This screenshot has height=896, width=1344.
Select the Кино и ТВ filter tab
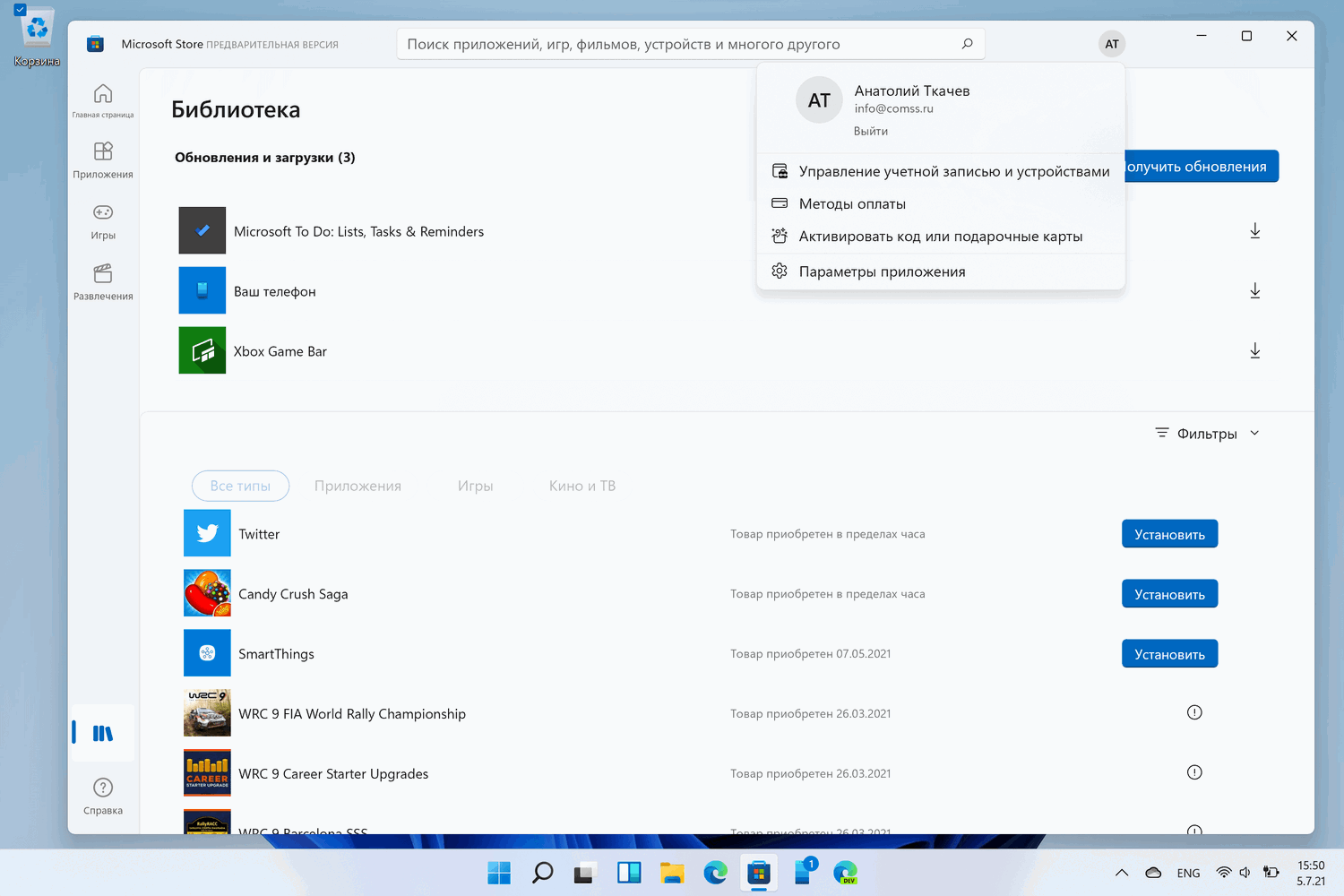582,486
